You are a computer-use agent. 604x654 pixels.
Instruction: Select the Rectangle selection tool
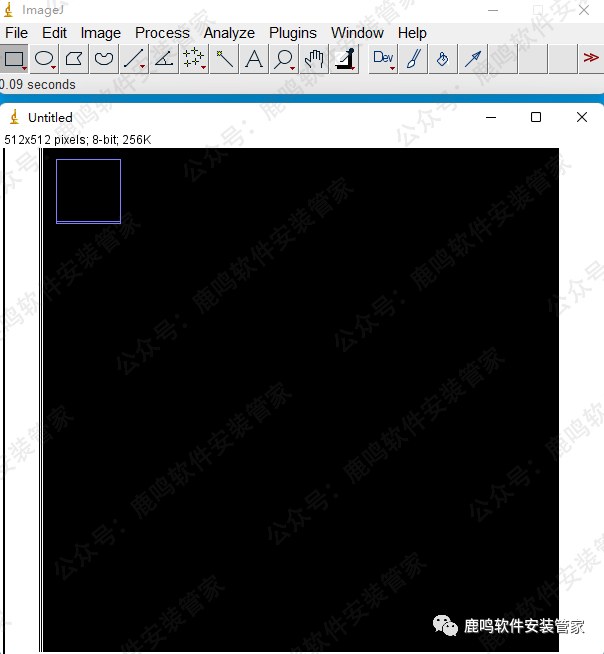14,59
